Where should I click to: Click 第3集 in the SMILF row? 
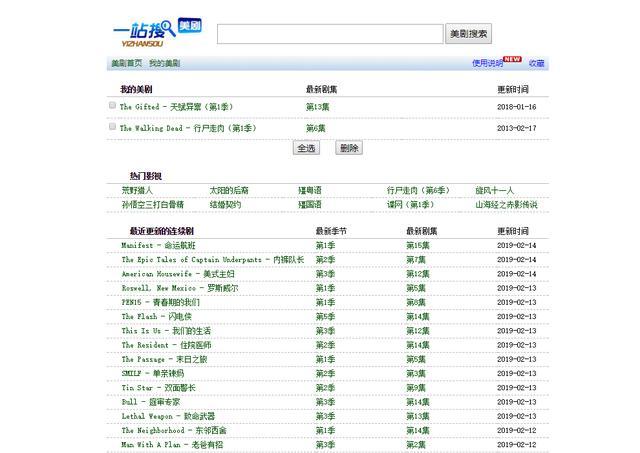[x=416, y=373]
